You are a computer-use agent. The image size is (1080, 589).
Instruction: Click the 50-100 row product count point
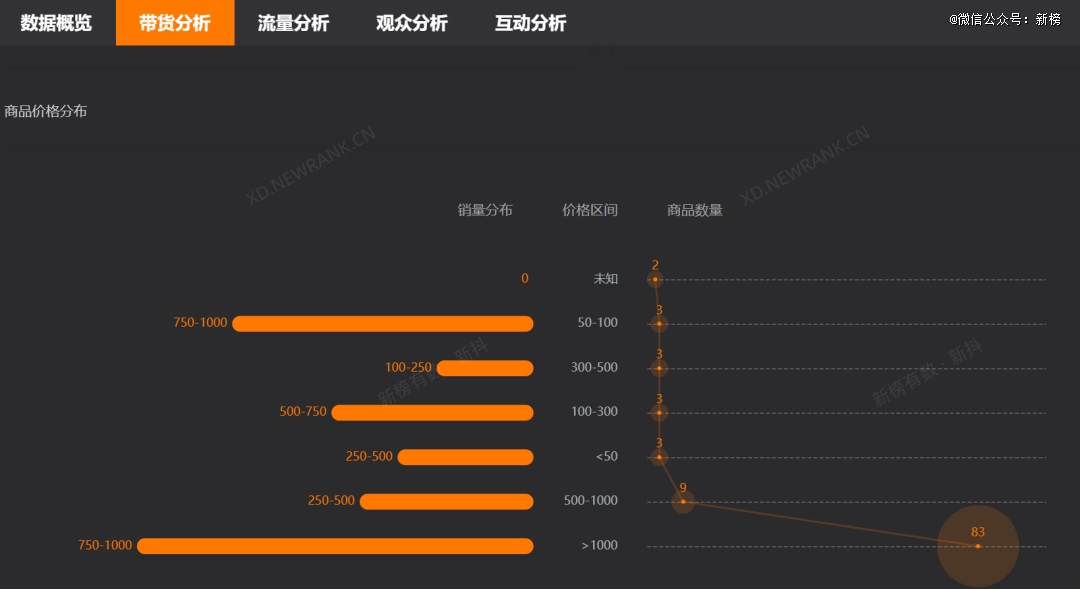point(659,324)
